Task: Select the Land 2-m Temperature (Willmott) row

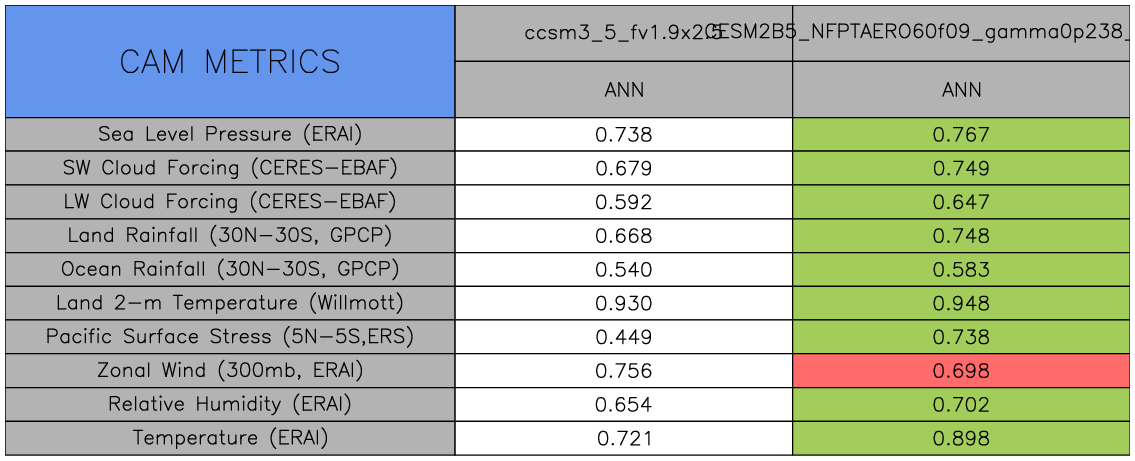Action: point(230,303)
